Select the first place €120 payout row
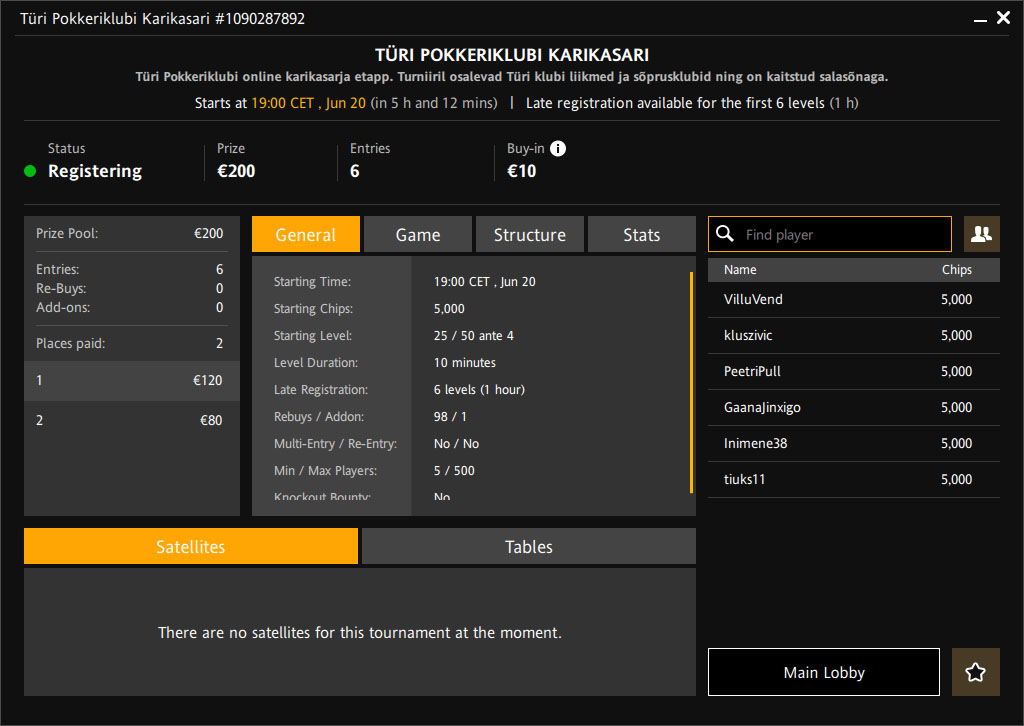The image size is (1024, 726). [x=131, y=380]
